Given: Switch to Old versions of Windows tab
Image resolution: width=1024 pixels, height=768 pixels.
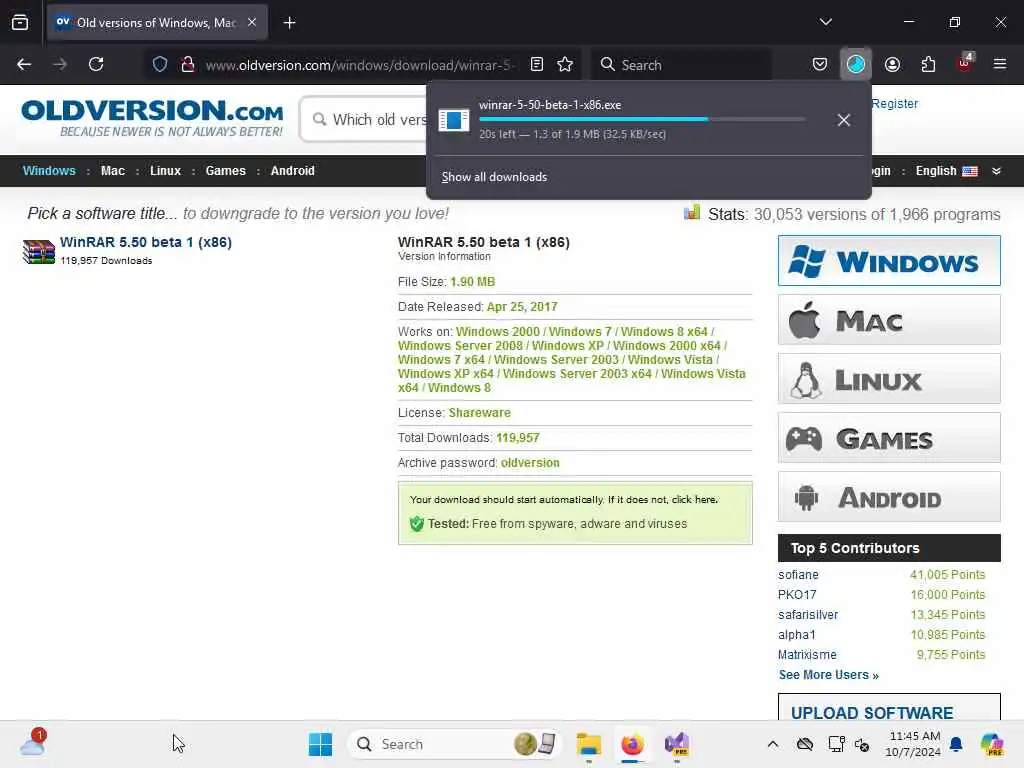Looking at the screenshot, I should [x=157, y=22].
